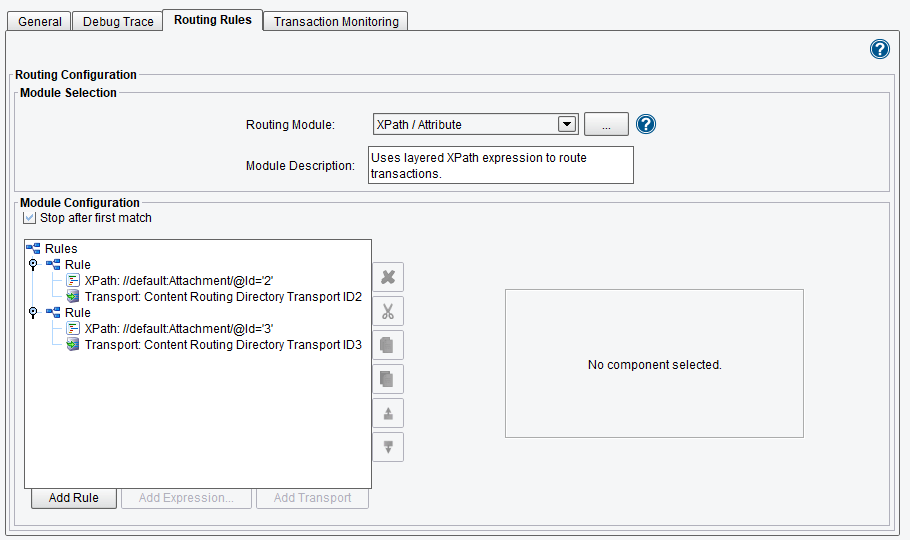Open help icon next to Routing Module
This screenshot has height=540, width=910.
(x=646, y=124)
